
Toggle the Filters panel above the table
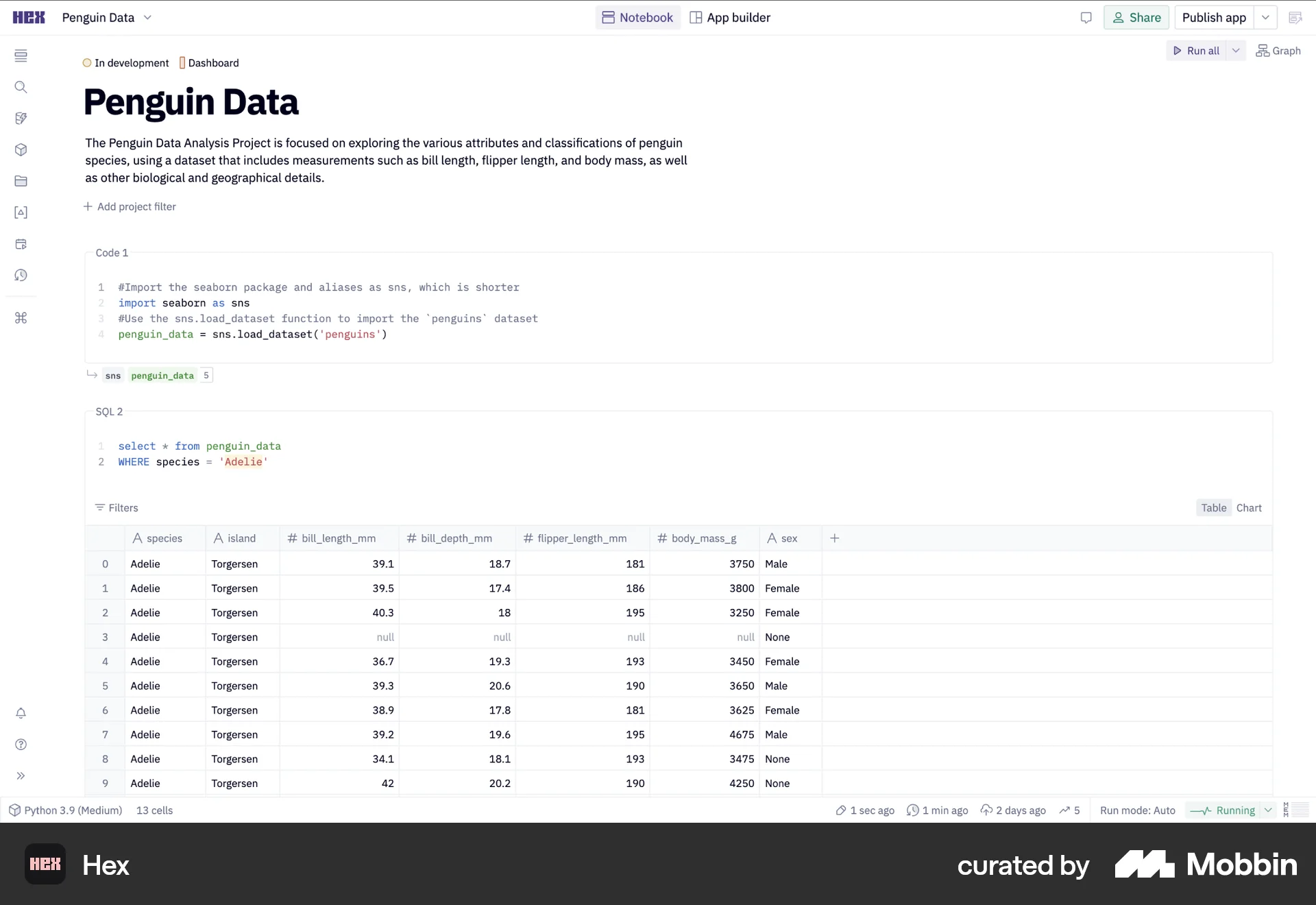(117, 507)
